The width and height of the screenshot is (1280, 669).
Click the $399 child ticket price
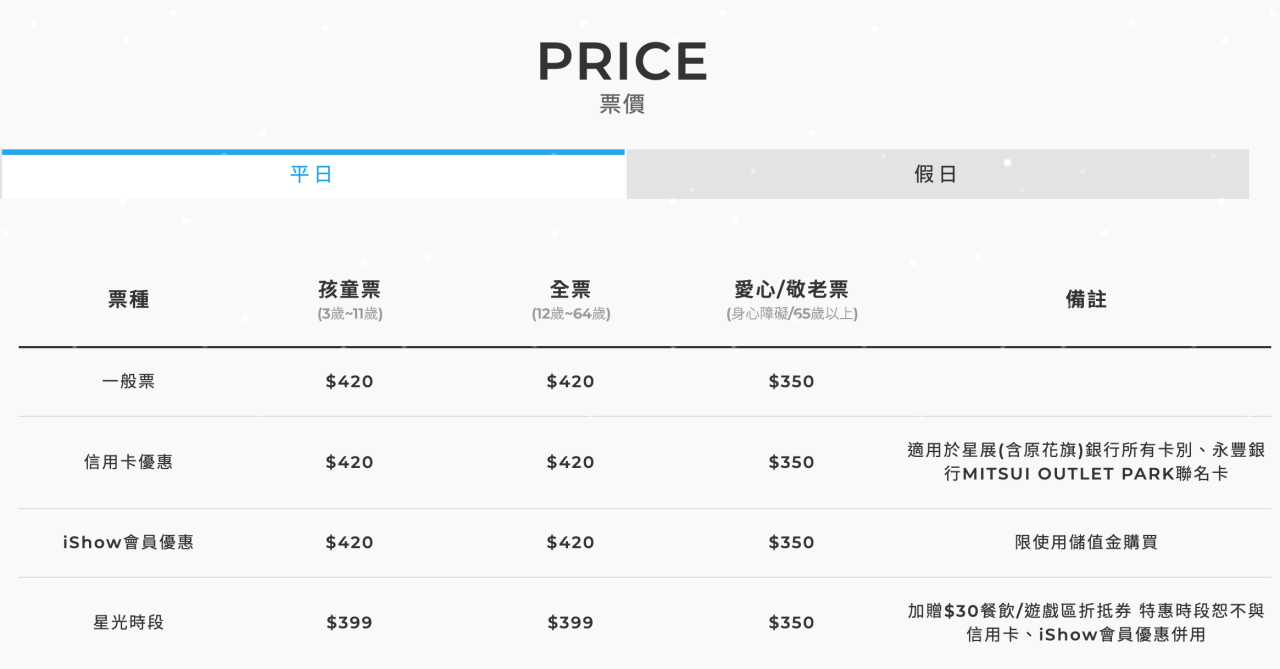[350, 622]
